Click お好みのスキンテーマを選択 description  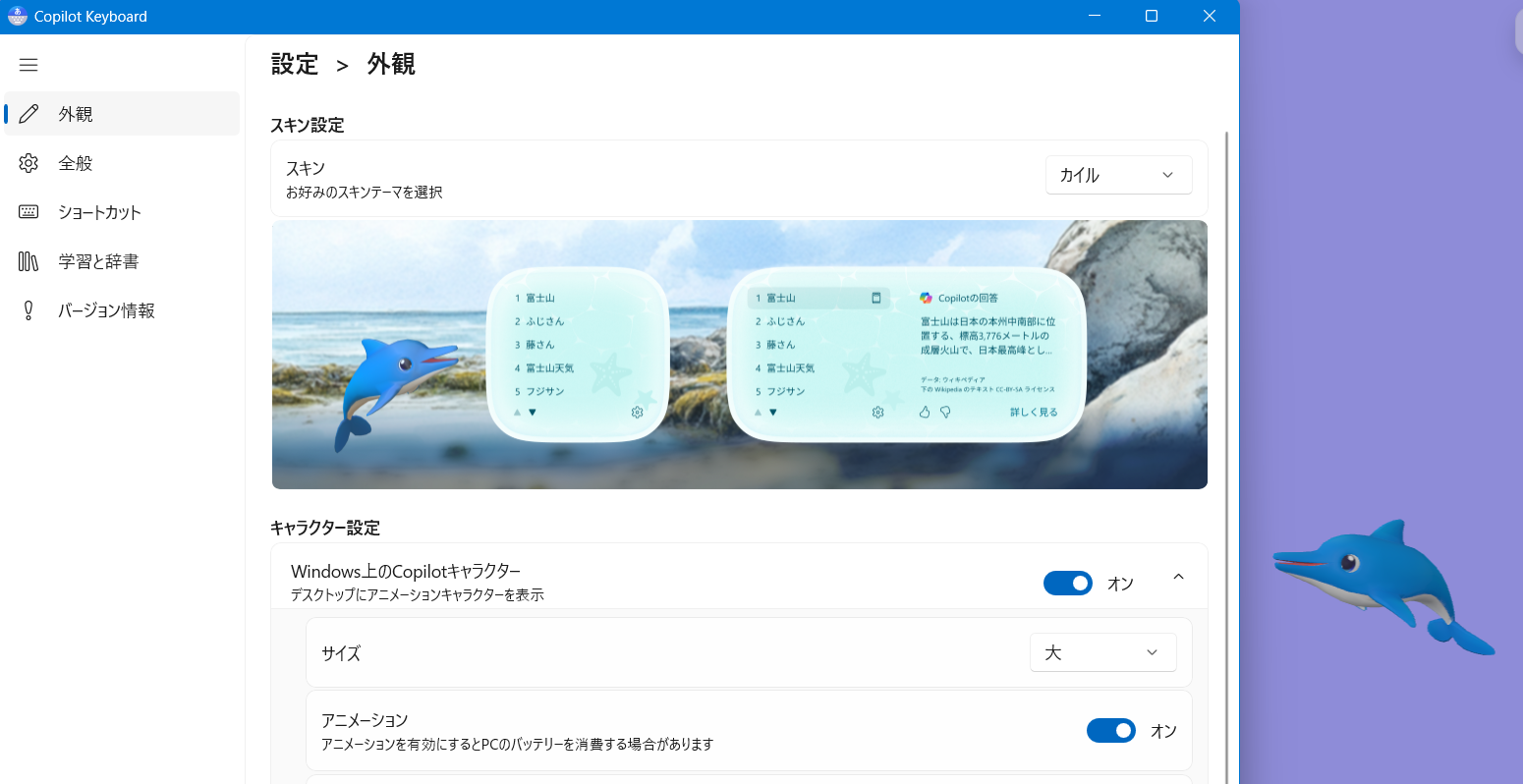(x=365, y=193)
